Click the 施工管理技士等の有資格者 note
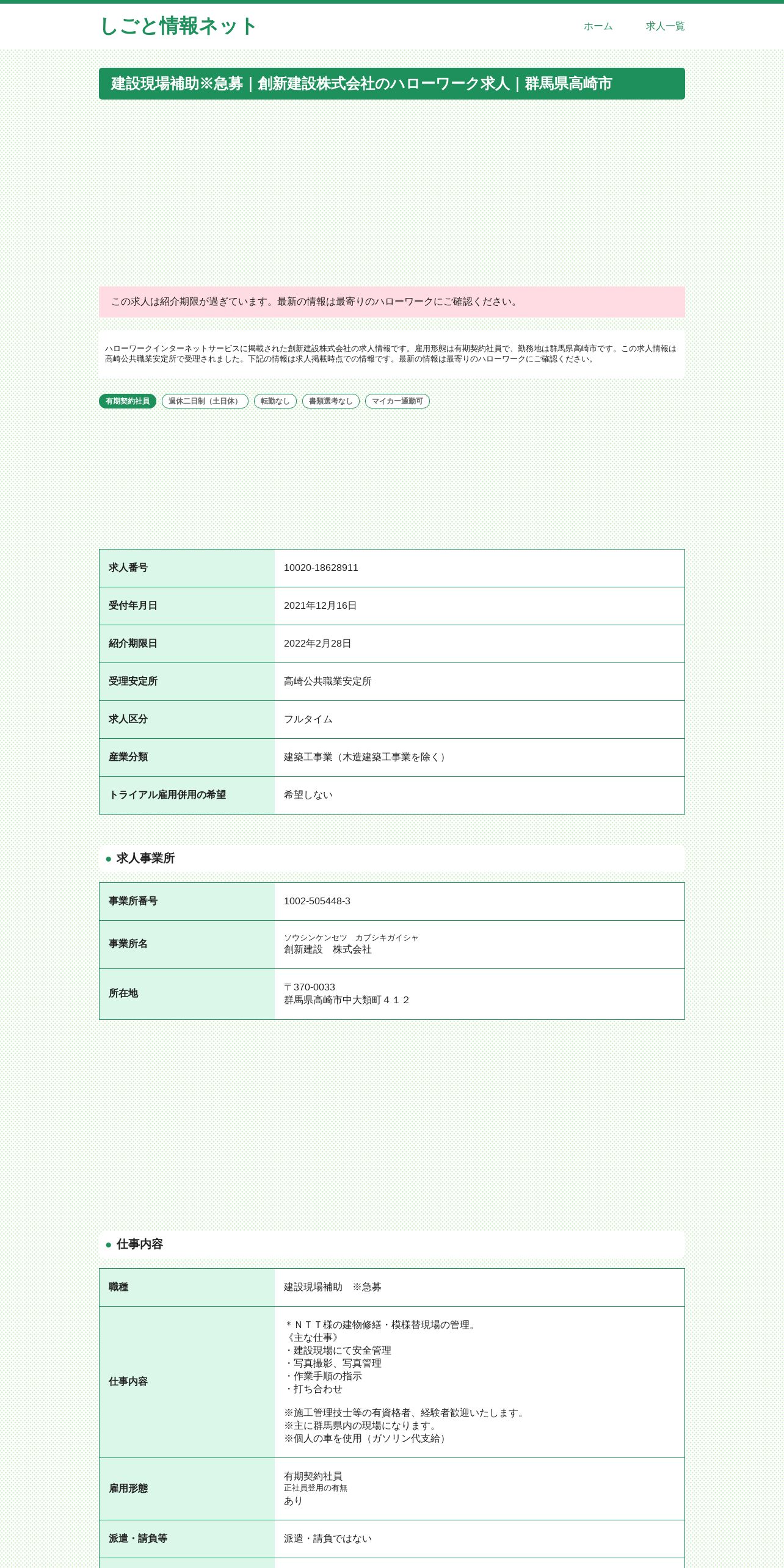The width and height of the screenshot is (784, 1568). point(406,1413)
